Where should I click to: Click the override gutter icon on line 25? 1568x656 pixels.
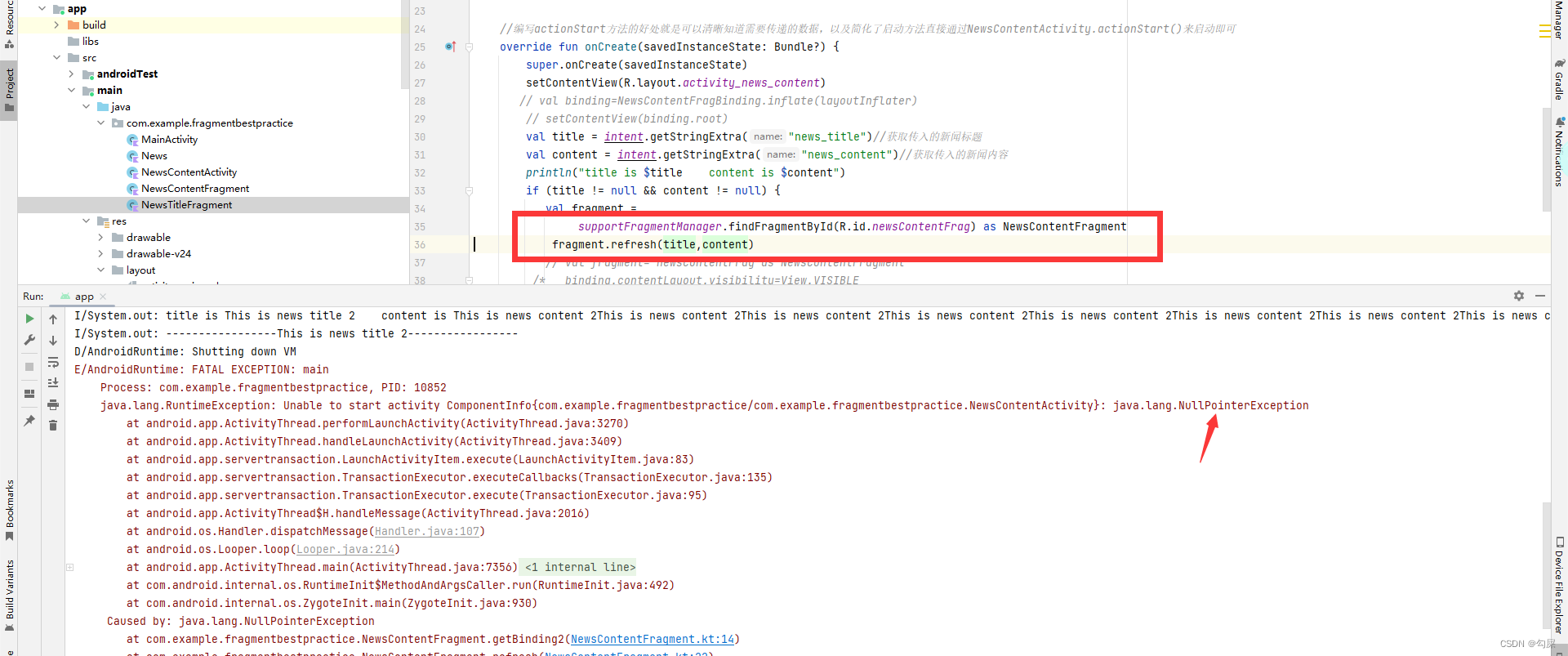pyautogui.click(x=449, y=47)
